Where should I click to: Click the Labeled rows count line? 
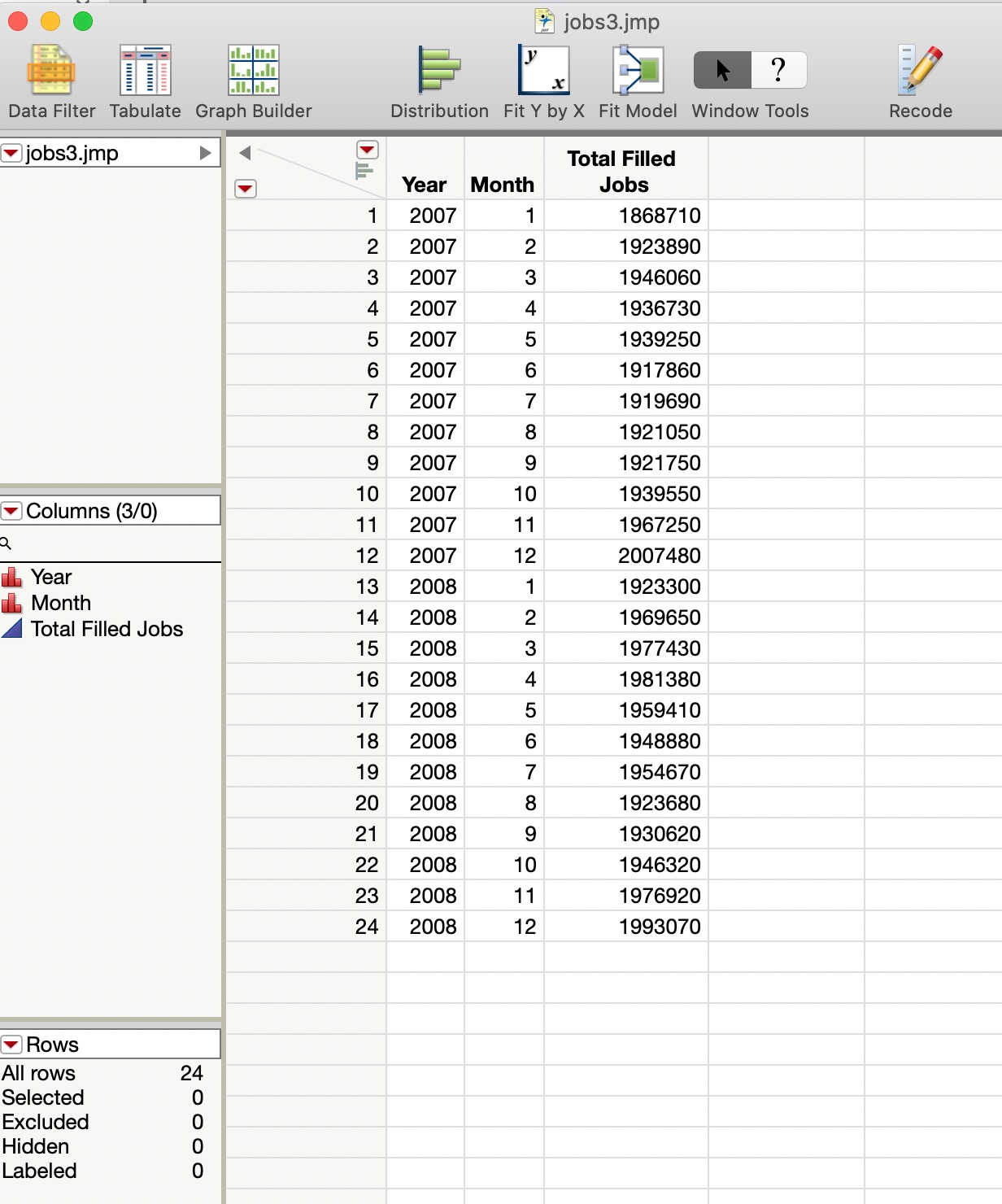pyautogui.click(x=102, y=1171)
